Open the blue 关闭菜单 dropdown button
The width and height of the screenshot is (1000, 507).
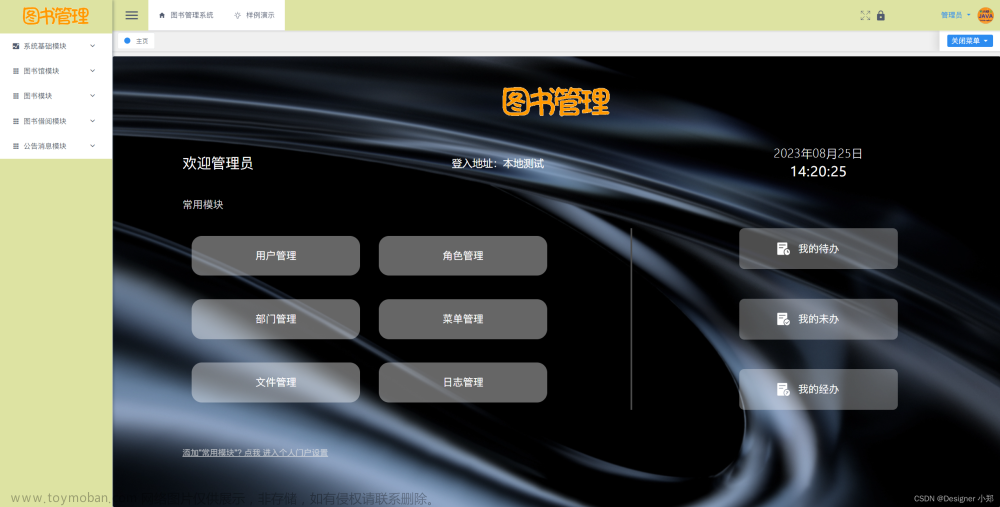pyautogui.click(x=969, y=41)
